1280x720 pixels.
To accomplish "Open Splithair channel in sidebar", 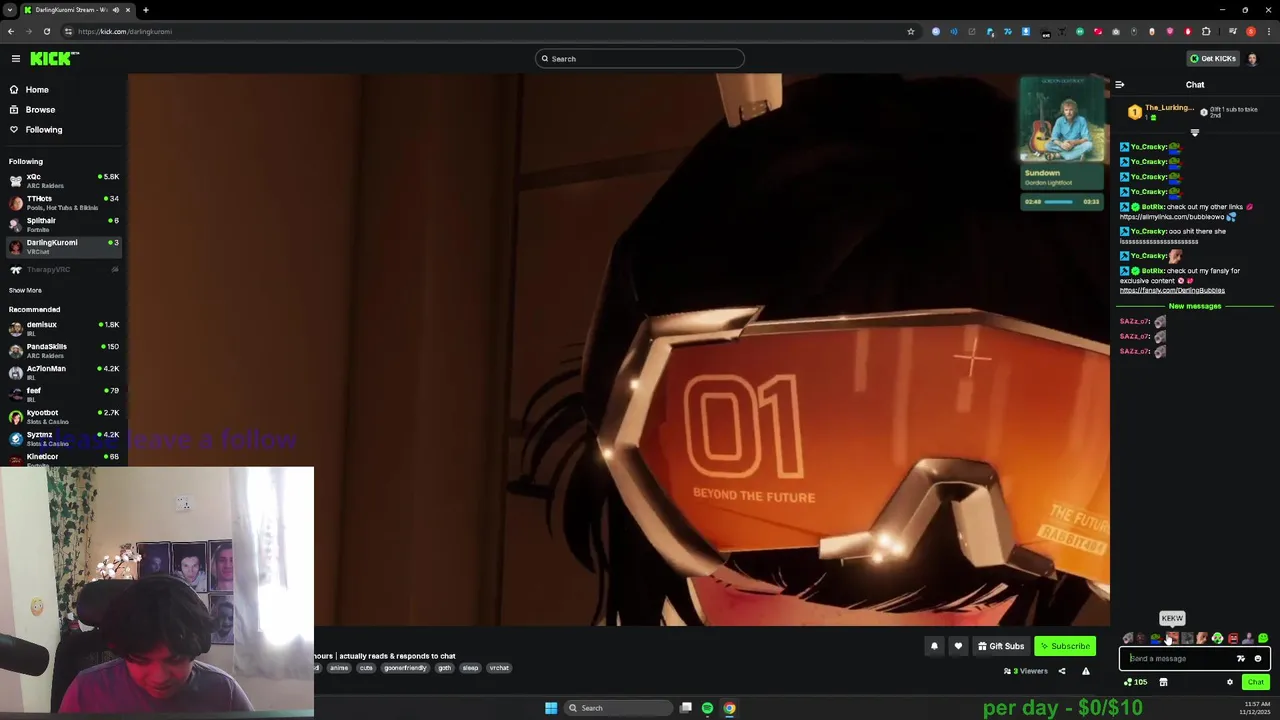I will click(64, 225).
